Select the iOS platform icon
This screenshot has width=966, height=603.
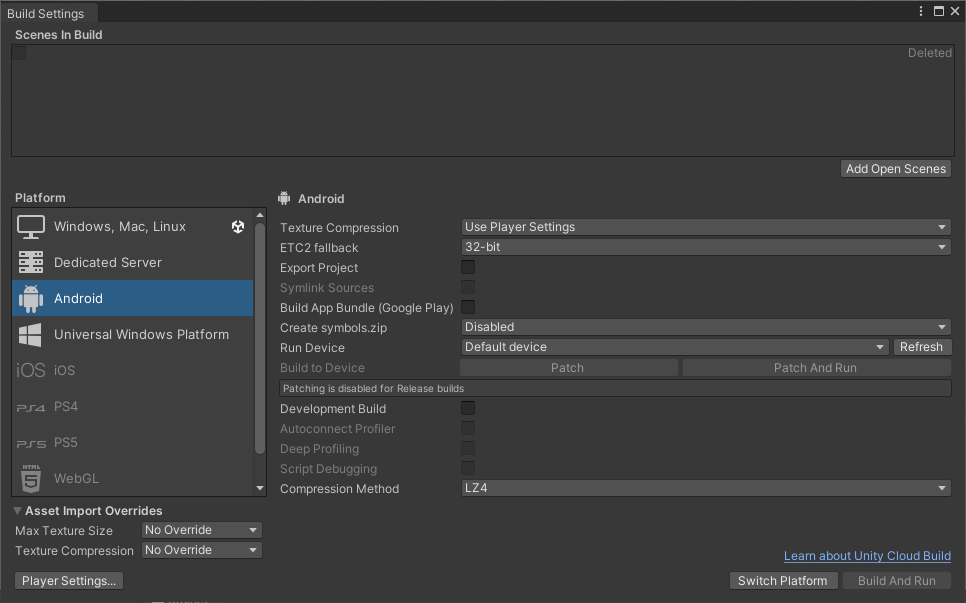[31, 371]
